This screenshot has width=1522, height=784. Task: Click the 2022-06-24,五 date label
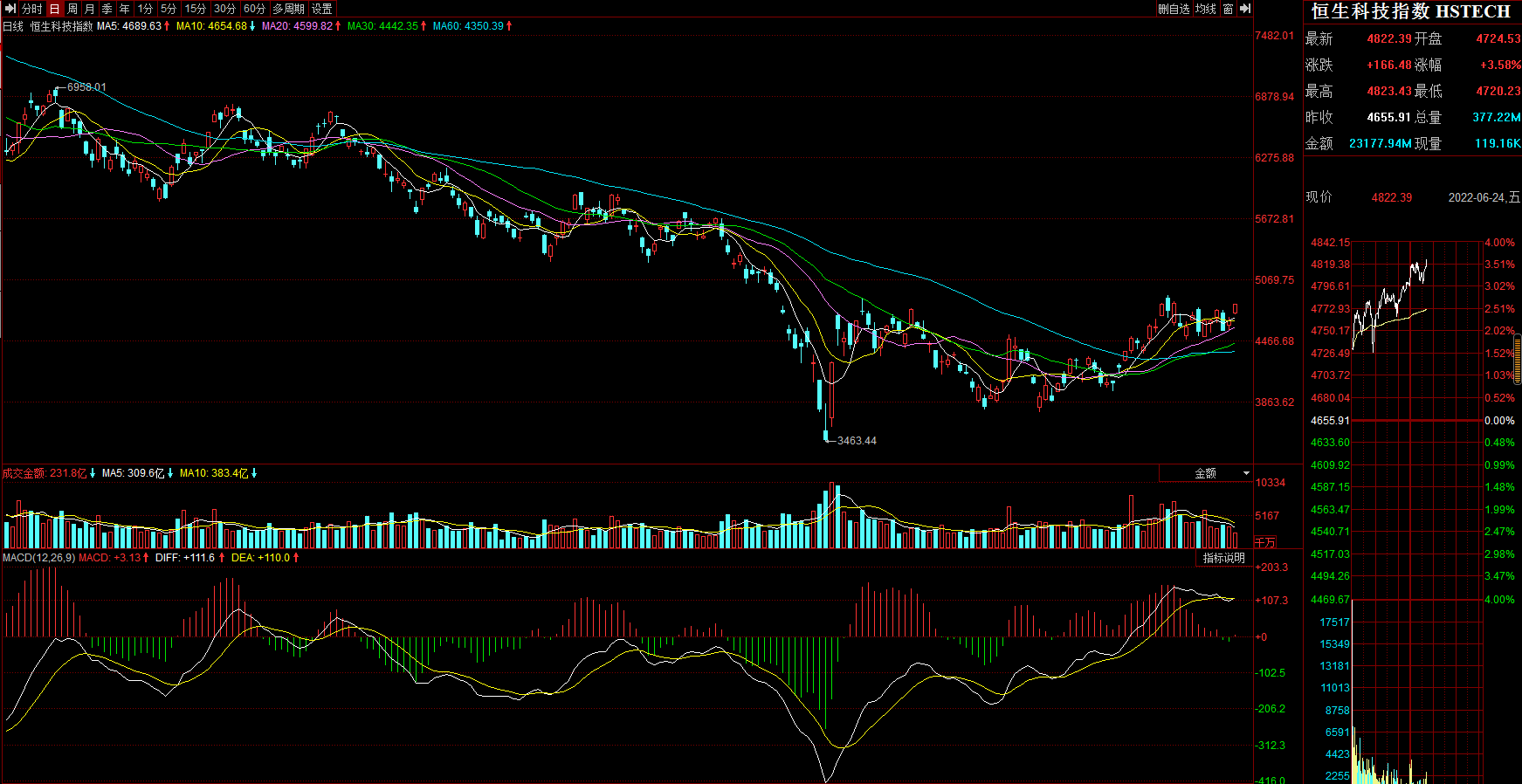1484,198
